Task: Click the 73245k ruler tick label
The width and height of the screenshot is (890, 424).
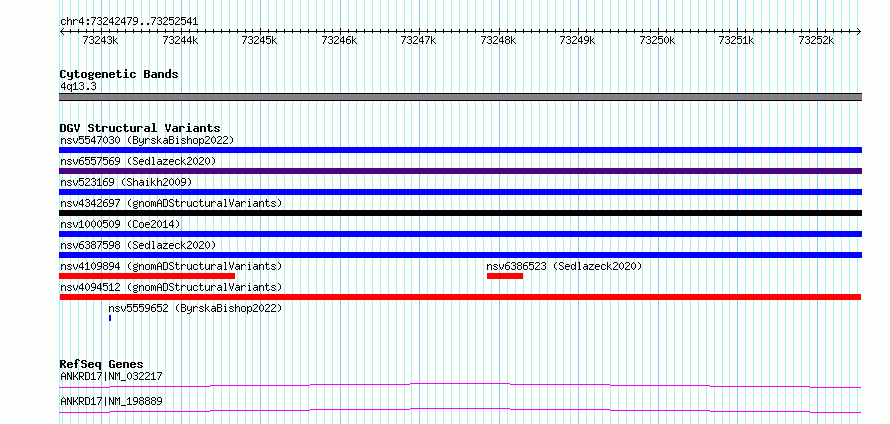Action: (259, 40)
